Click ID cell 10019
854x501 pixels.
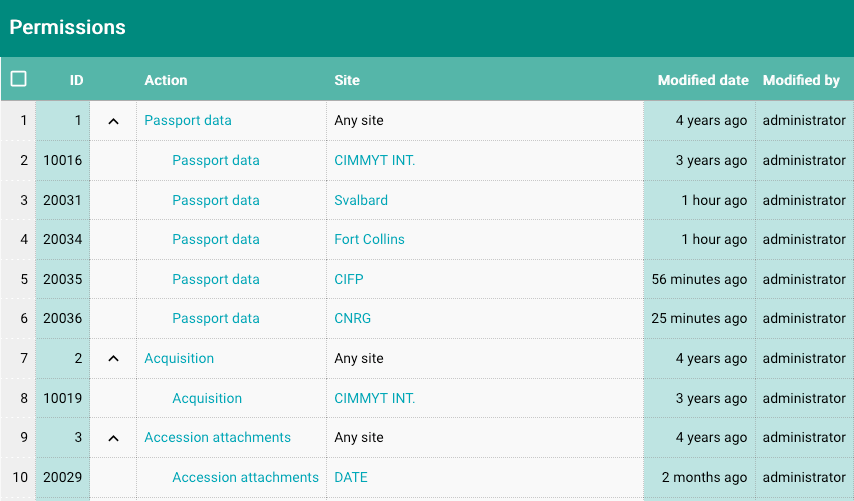[x=63, y=398]
